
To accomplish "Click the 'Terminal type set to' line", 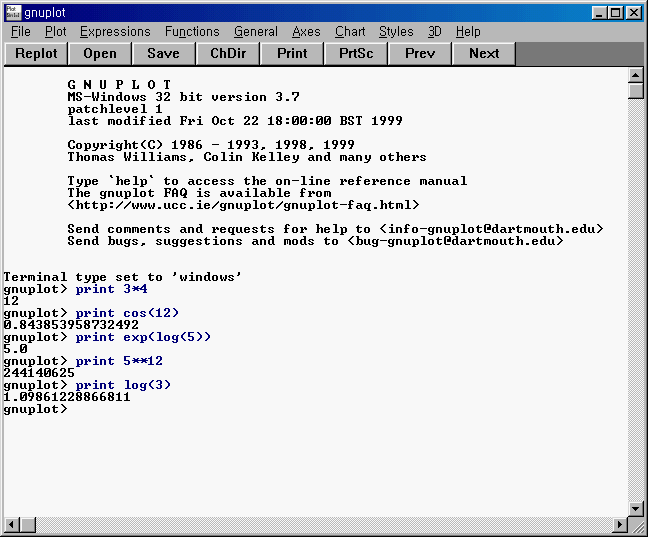I will 122,277.
